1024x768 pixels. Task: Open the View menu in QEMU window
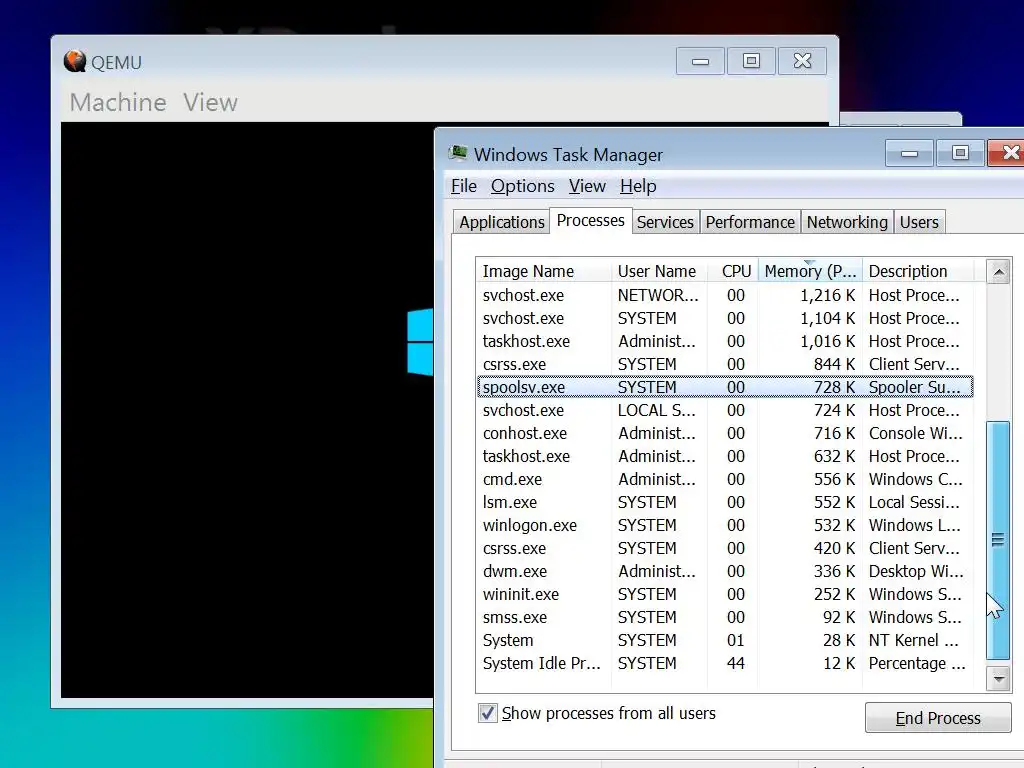click(x=210, y=103)
